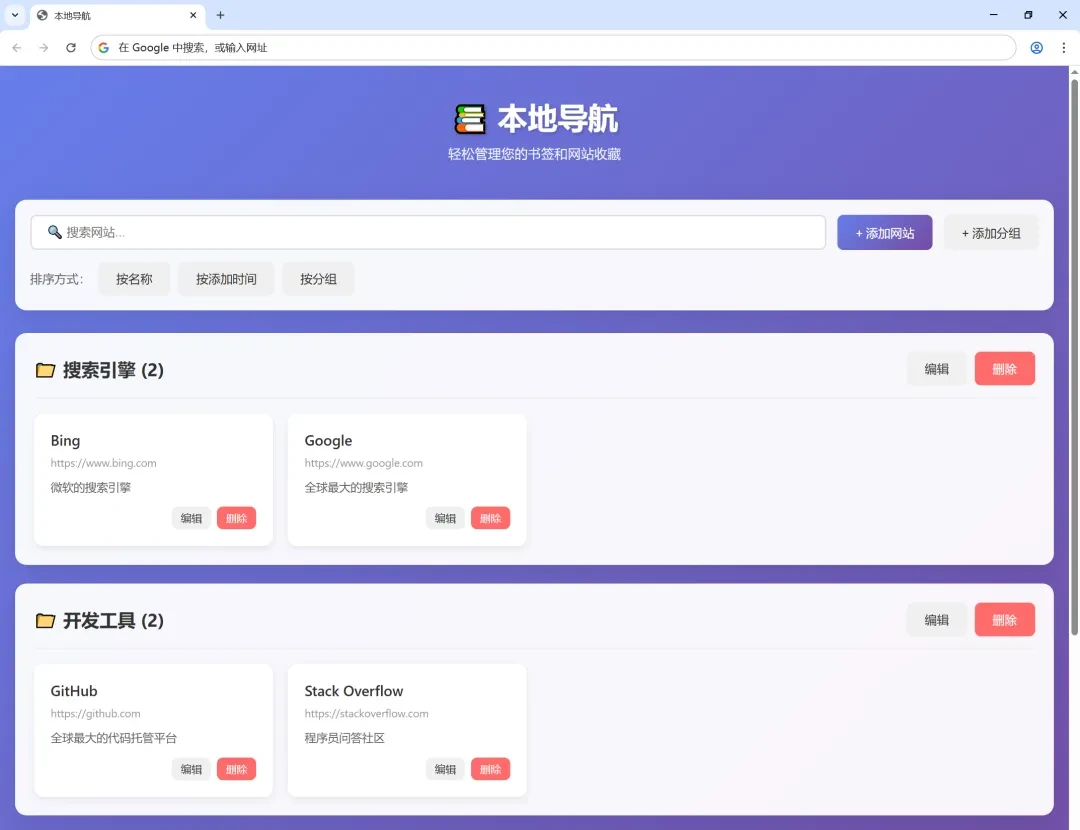This screenshot has width=1080, height=830.
Task: Close the 本地导航 tab
Action: pos(193,15)
